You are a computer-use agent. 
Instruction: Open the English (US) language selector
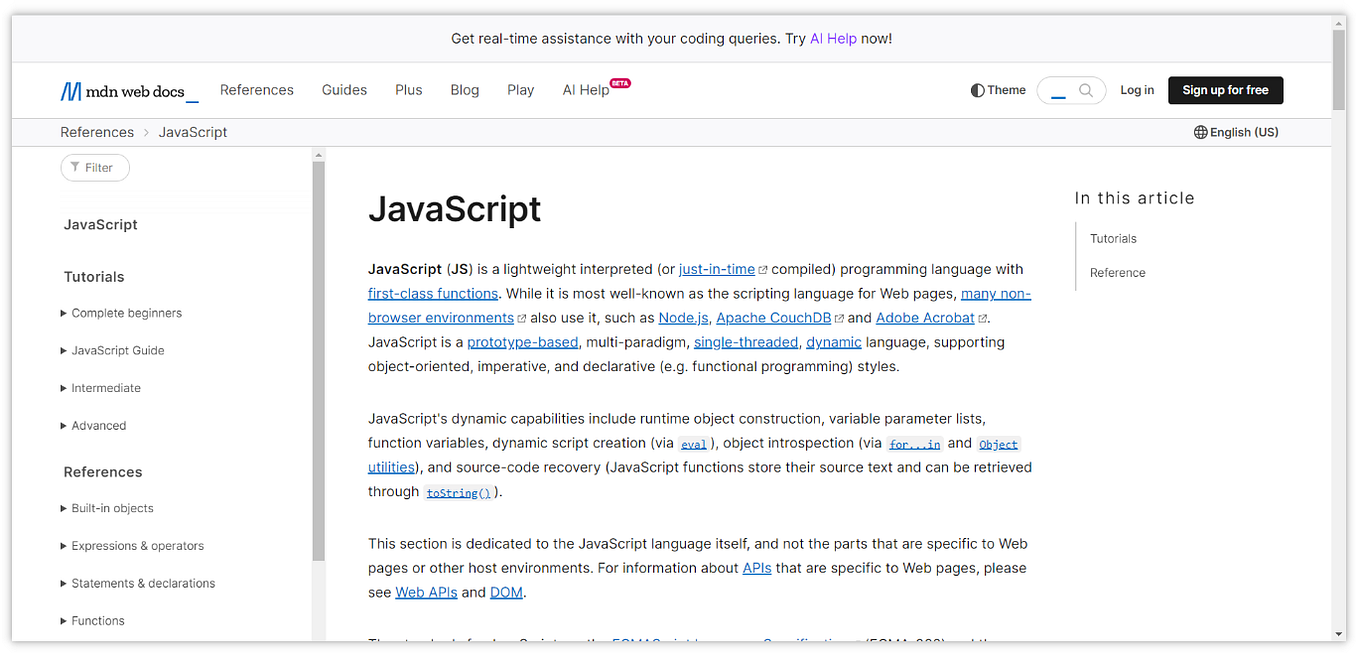(1236, 132)
